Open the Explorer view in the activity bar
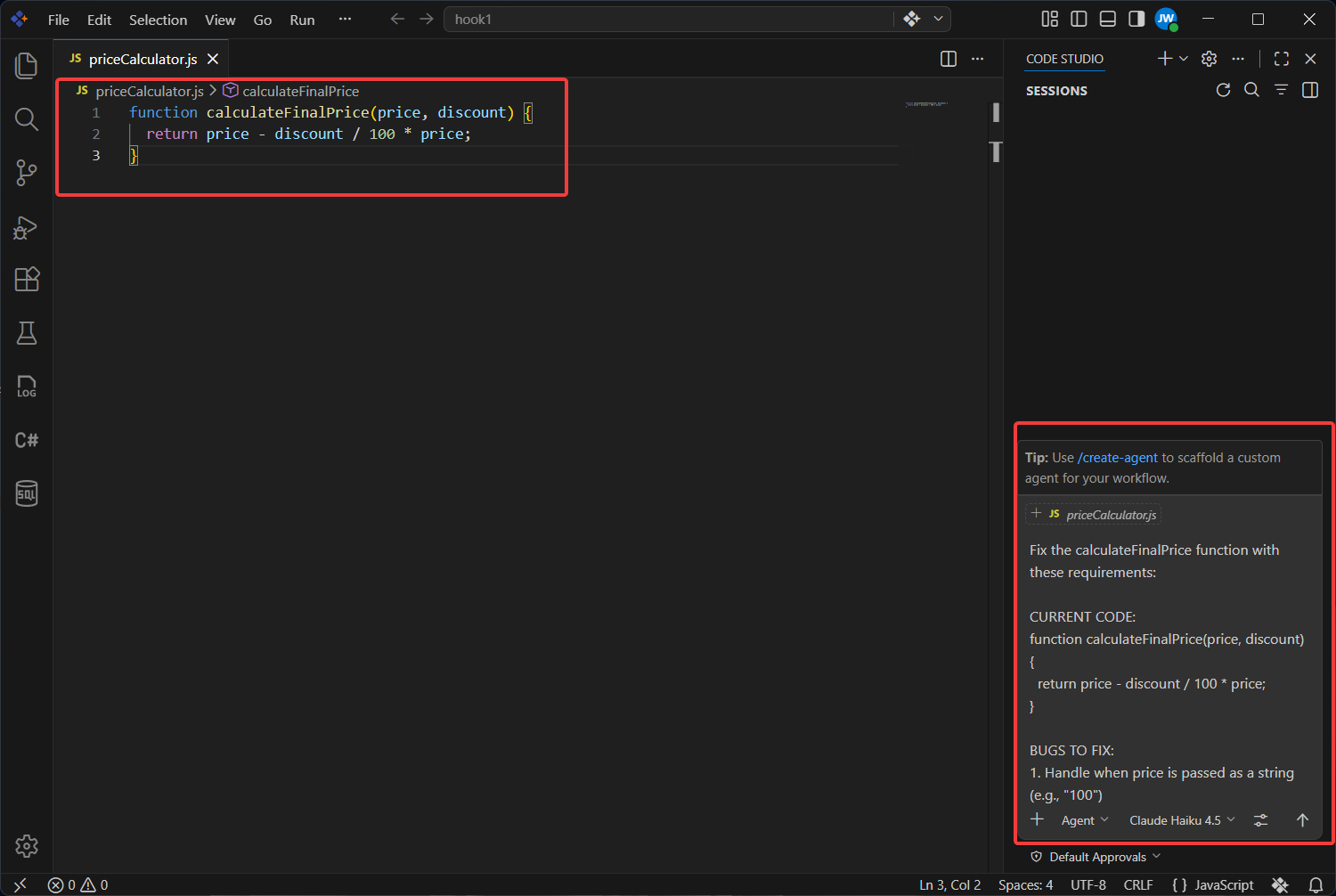The width and height of the screenshot is (1336, 896). coord(27,65)
